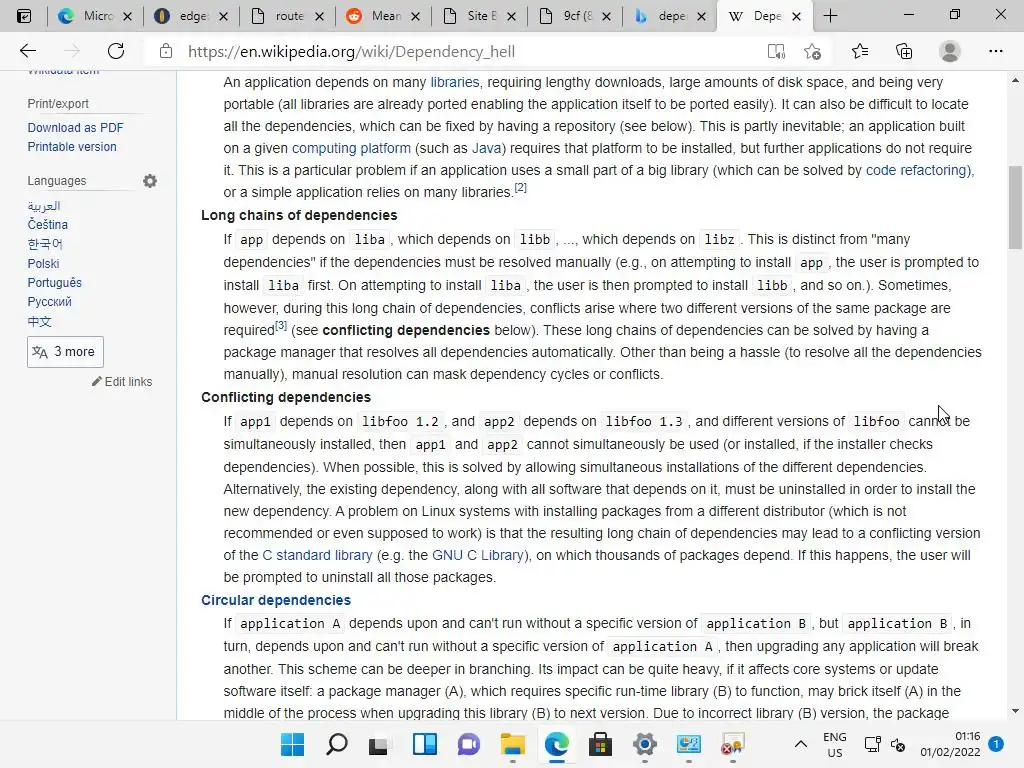Open the 'code refactoring' link
The image size is (1024, 768).
click(918, 170)
